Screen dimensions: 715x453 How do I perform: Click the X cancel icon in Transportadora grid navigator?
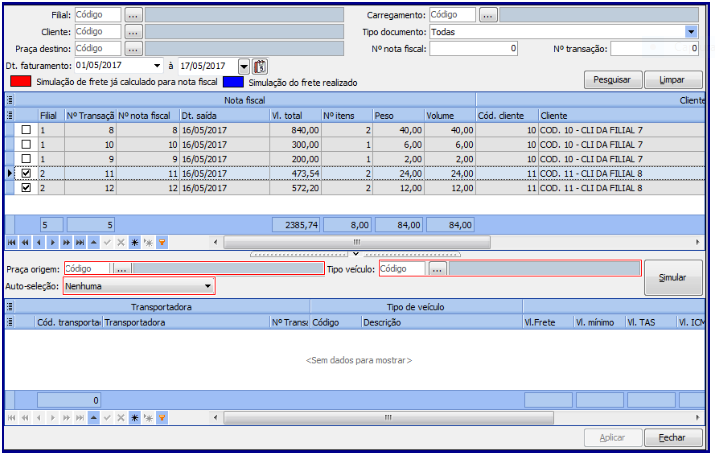click(121, 417)
